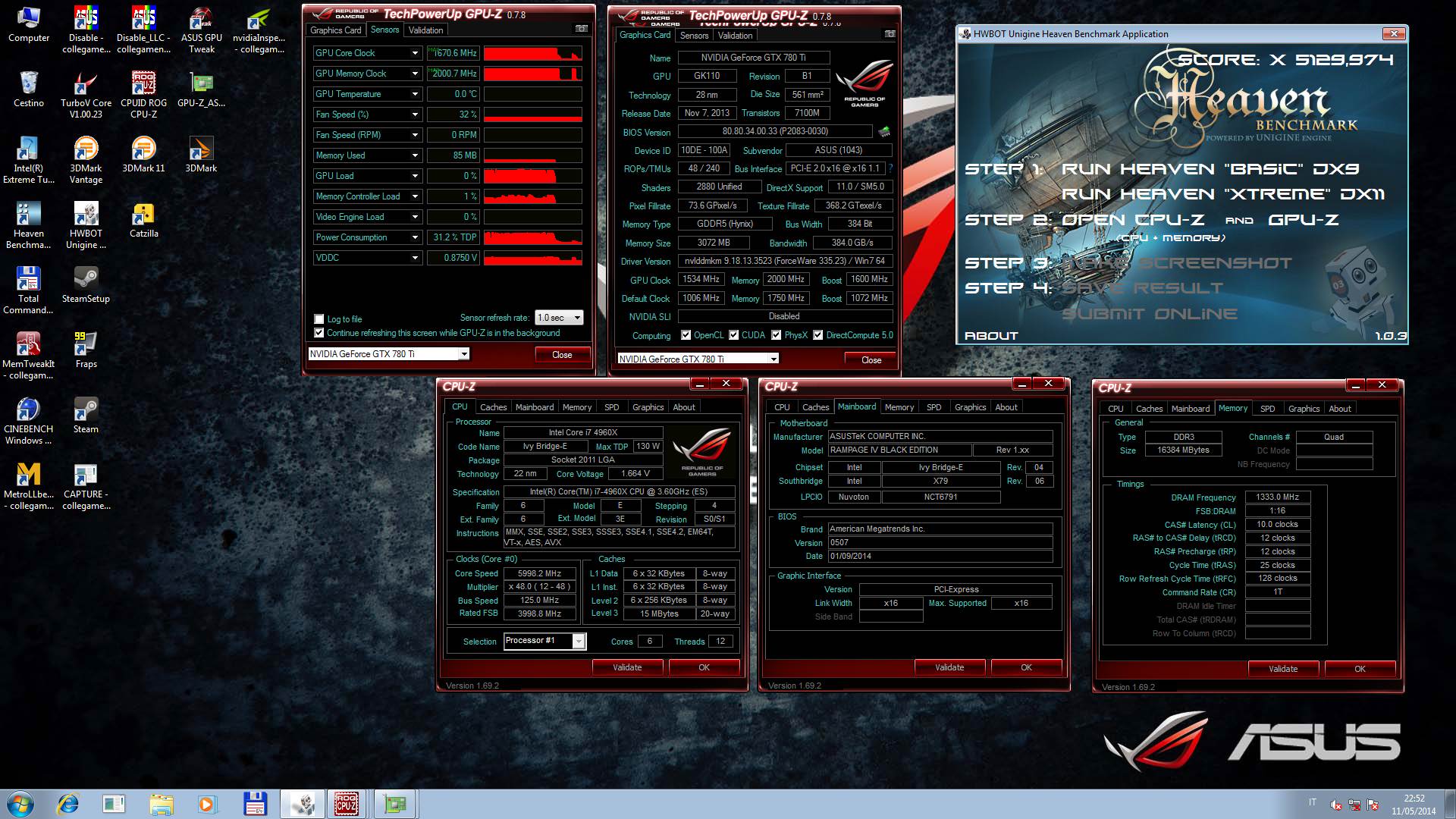Open SteamSetup desktop icon
1456x819 pixels.
pos(86,285)
